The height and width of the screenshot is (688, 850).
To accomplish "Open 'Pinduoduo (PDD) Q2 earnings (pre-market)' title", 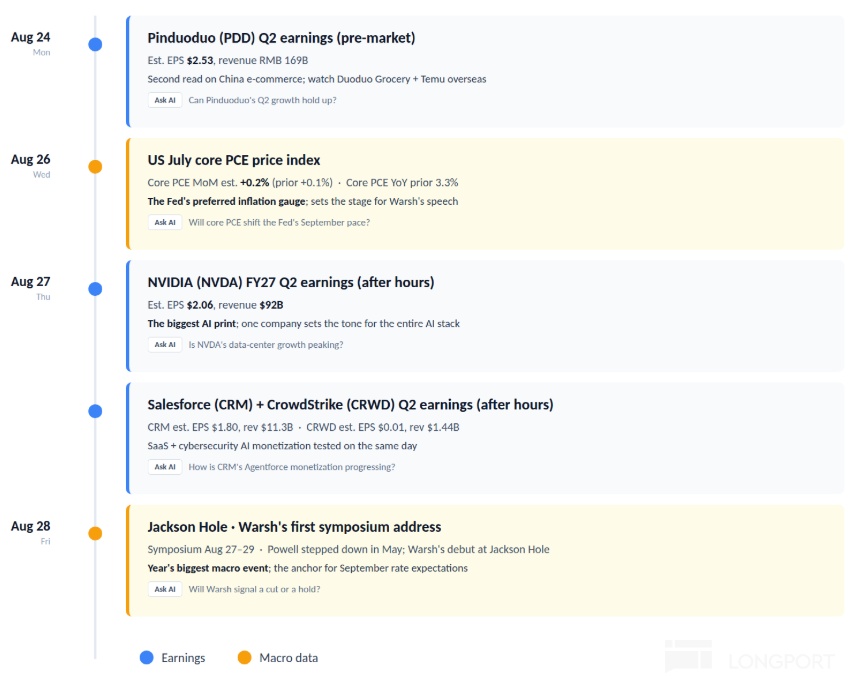I will [281, 38].
